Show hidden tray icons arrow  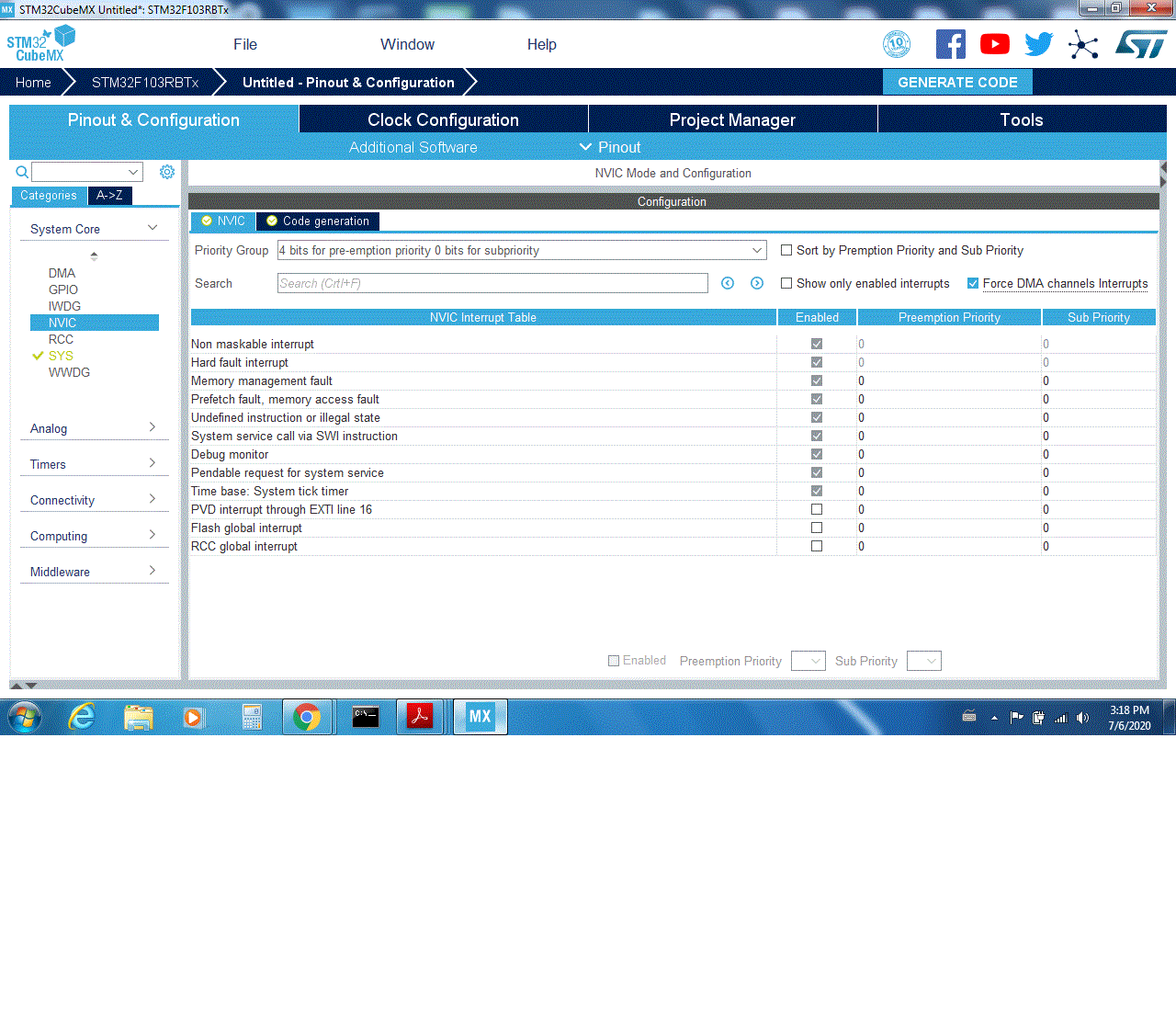click(x=994, y=718)
